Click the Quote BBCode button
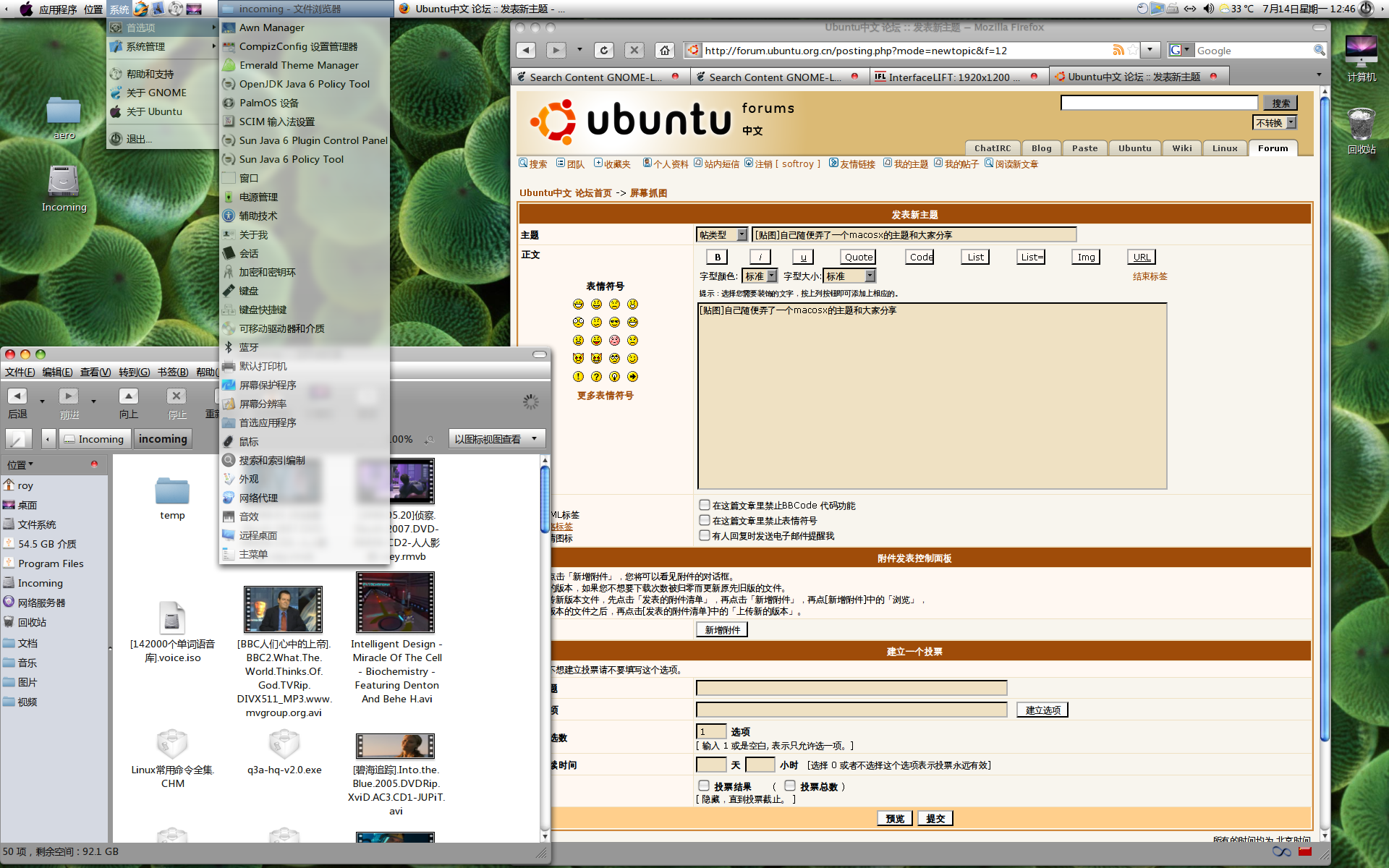The image size is (1389, 868). [x=858, y=256]
